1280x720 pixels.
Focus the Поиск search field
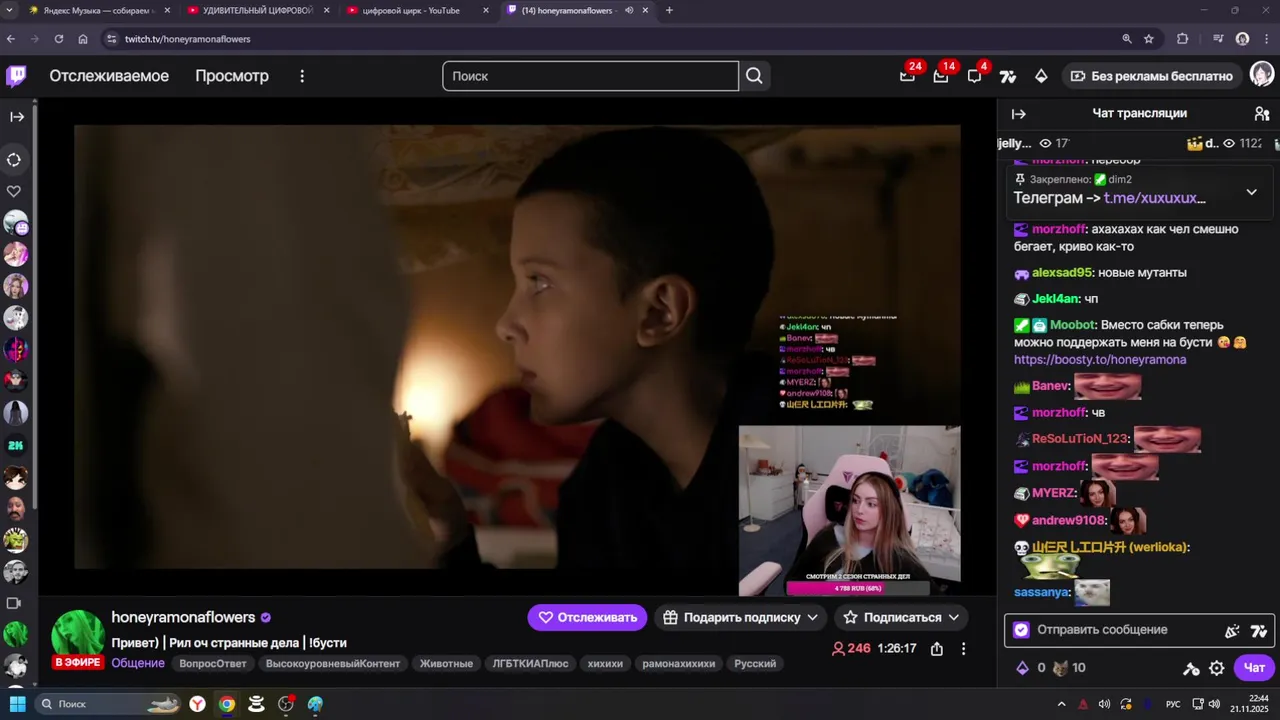pyautogui.click(x=590, y=76)
